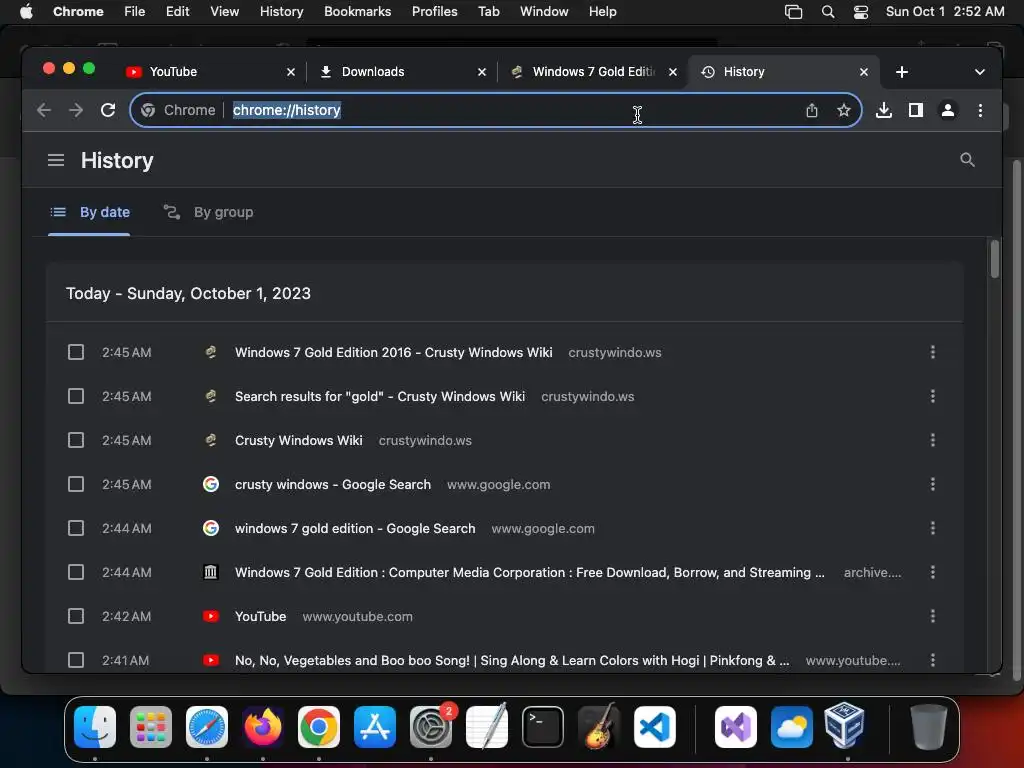Viewport: 1024px width, 768px height.
Task: Check the Windows 7 Gold Edition 2016 entry
Action: tap(76, 352)
